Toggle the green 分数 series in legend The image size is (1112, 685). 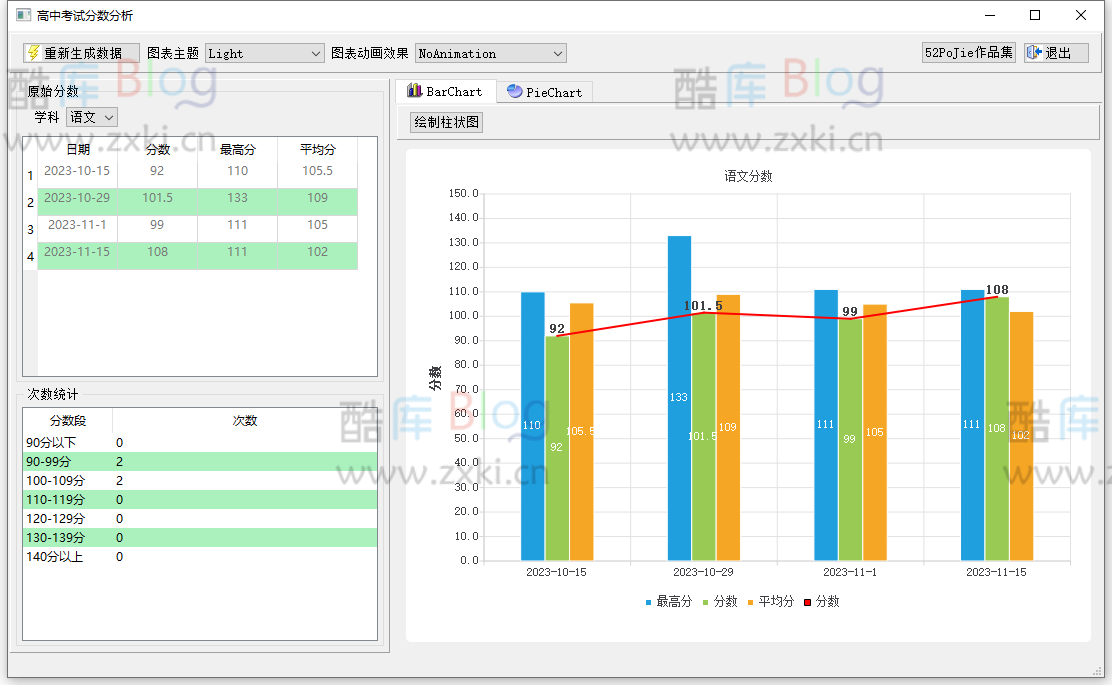pos(724,601)
